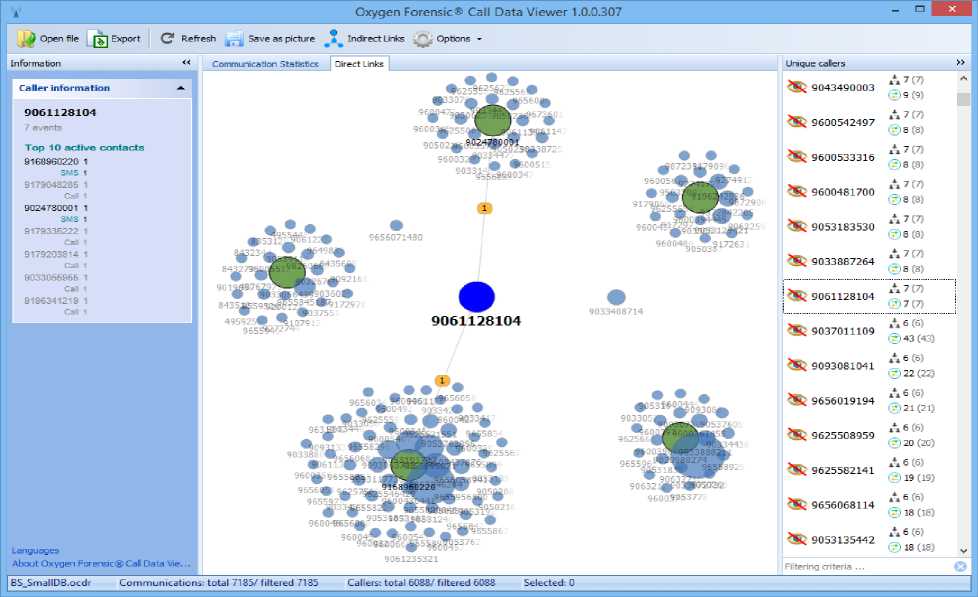Viewport: 978px width, 597px height.
Task: Click the isolated node 9033408714
Action: point(616,297)
